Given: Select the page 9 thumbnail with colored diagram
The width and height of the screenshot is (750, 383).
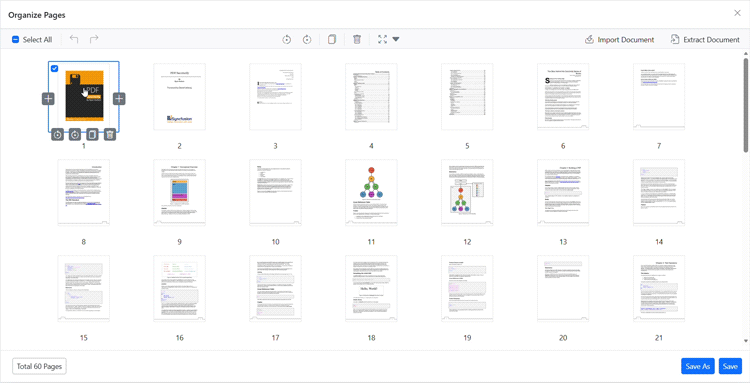Looking at the screenshot, I should (179, 193).
